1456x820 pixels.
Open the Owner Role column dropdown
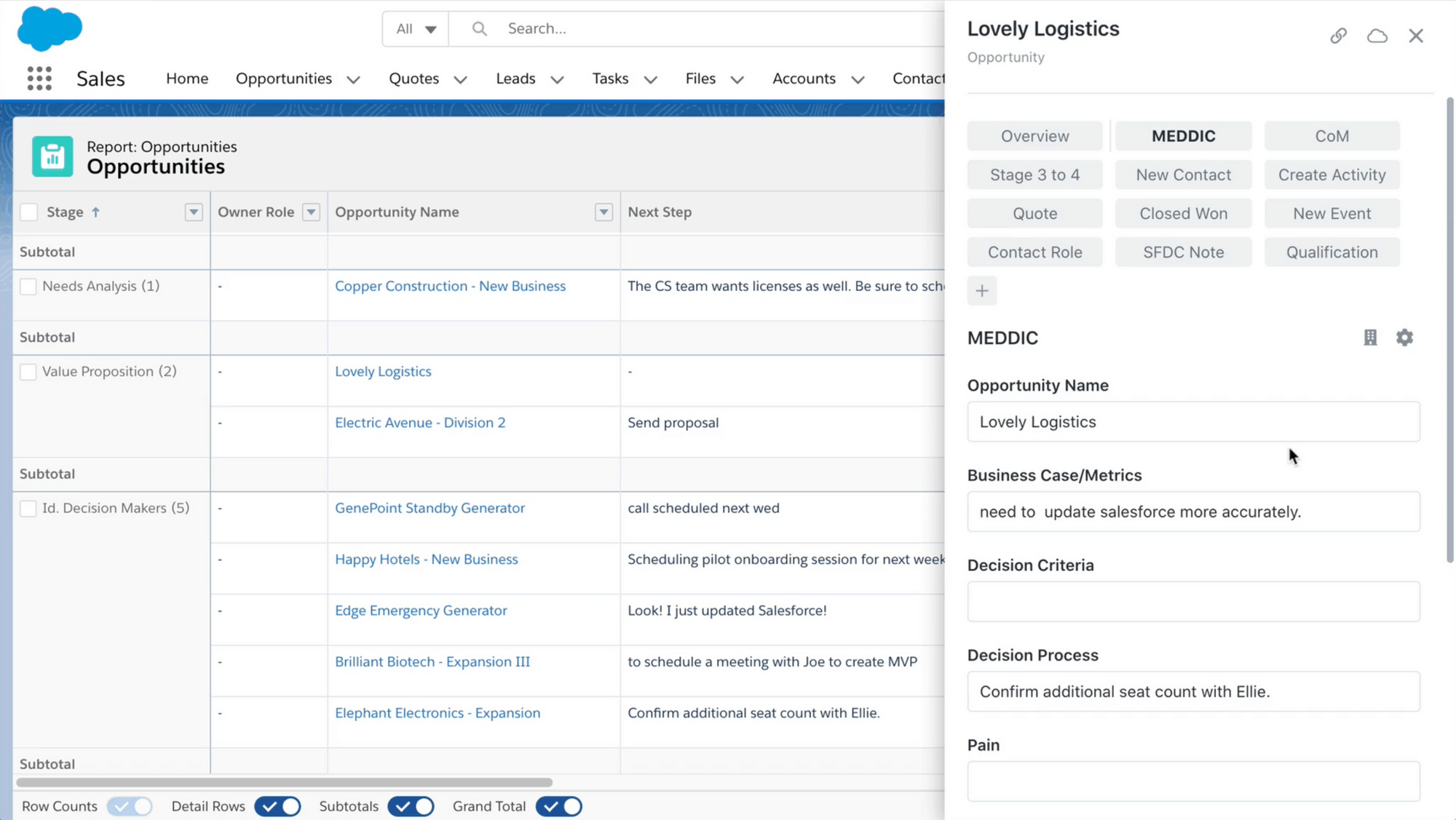click(x=311, y=212)
